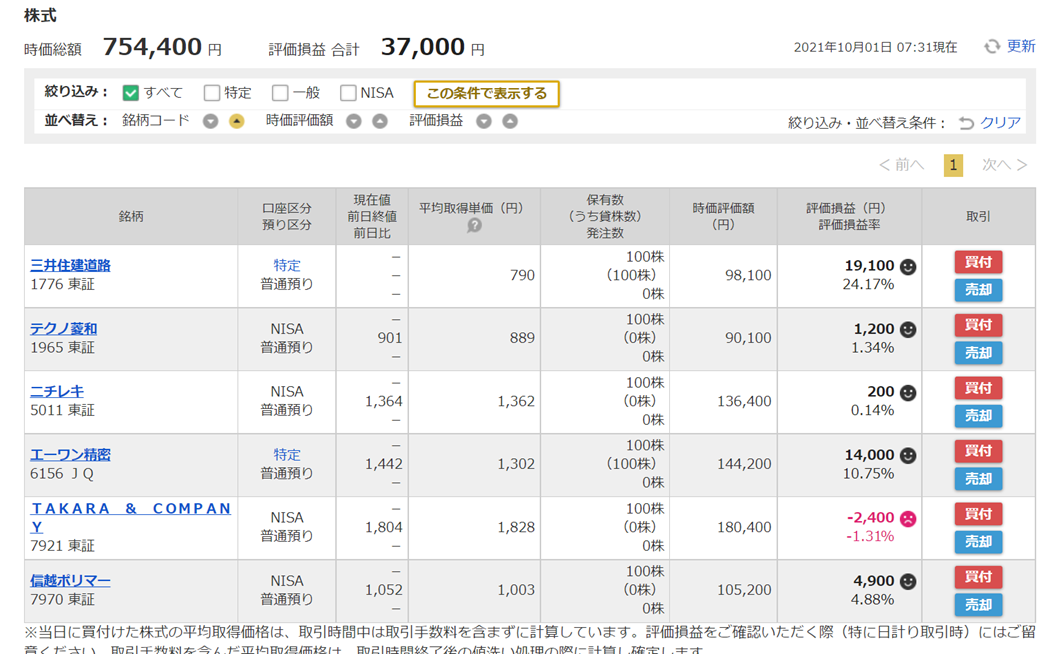Click 売却 button for エーワン精密

point(978,479)
